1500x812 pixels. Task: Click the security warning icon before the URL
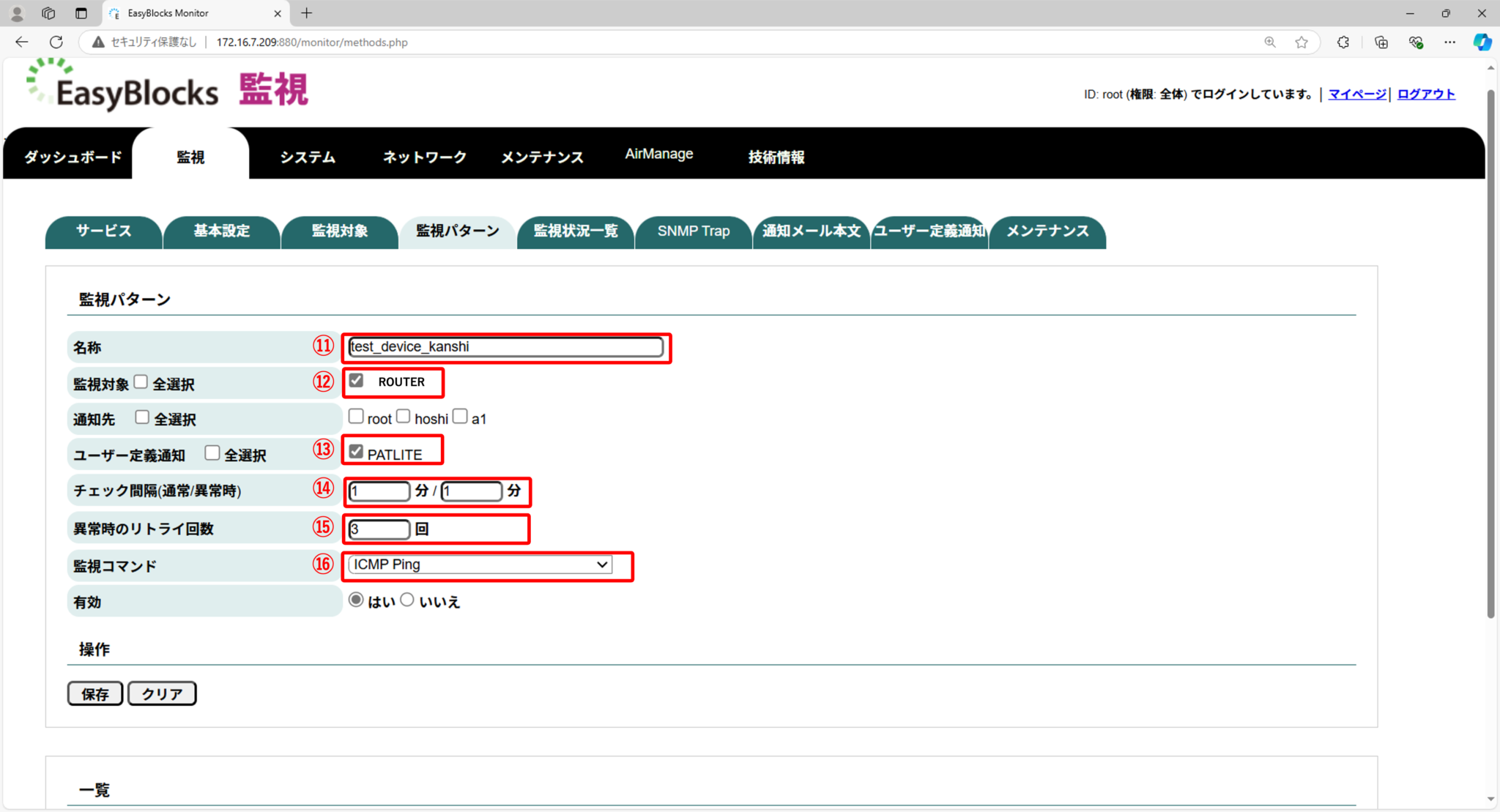98,42
